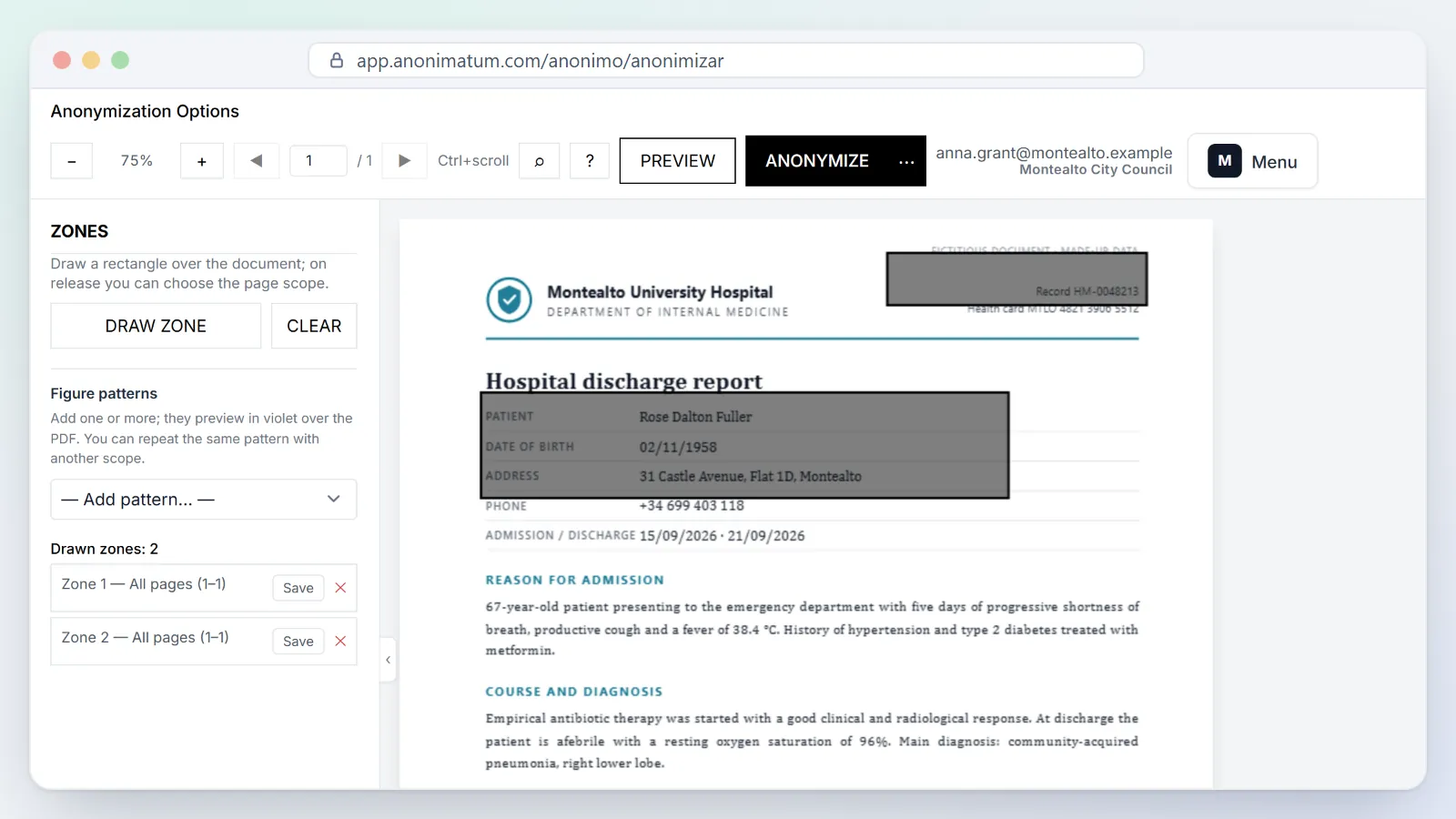The width and height of the screenshot is (1456, 819).
Task: Click the 75% zoom level value
Action: [136, 161]
